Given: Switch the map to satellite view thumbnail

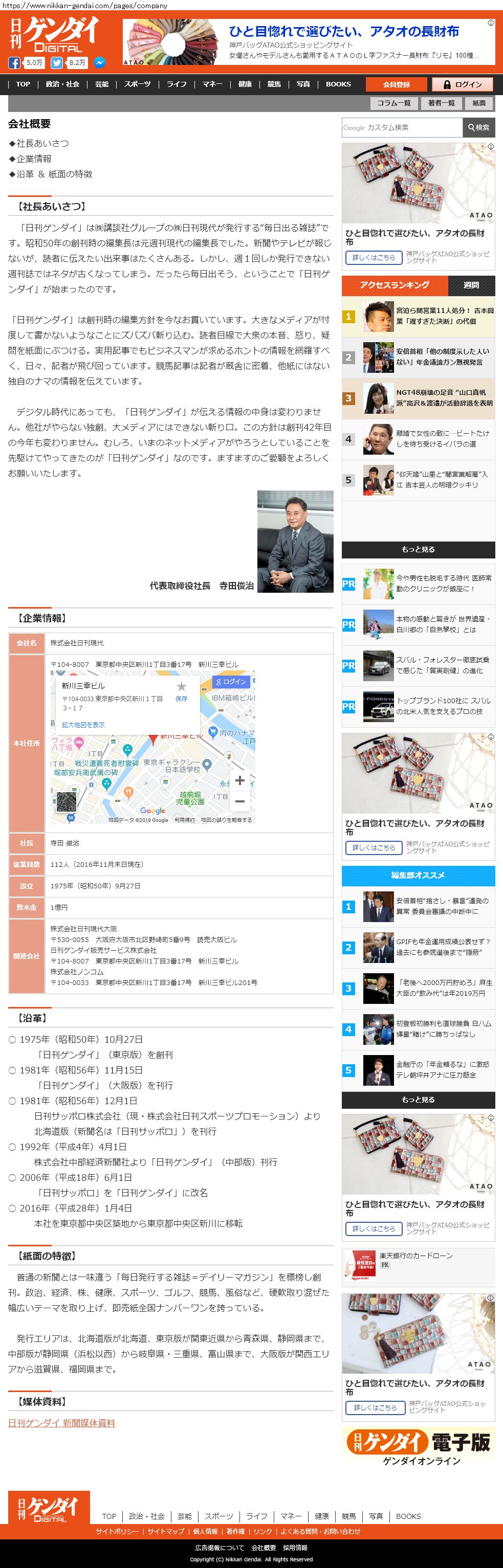Looking at the screenshot, I should [x=67, y=802].
